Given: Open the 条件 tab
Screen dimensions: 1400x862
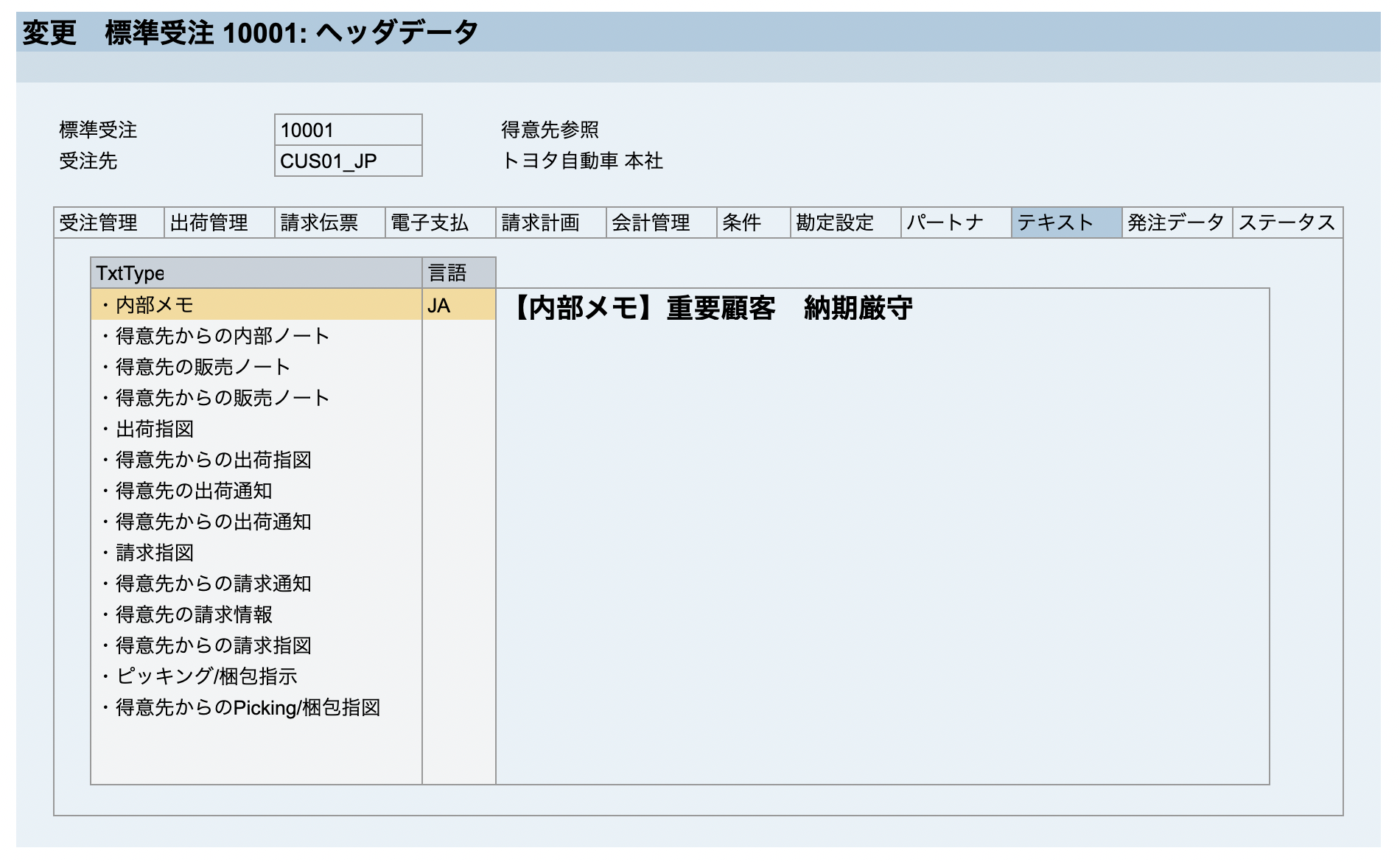Looking at the screenshot, I should [742, 223].
